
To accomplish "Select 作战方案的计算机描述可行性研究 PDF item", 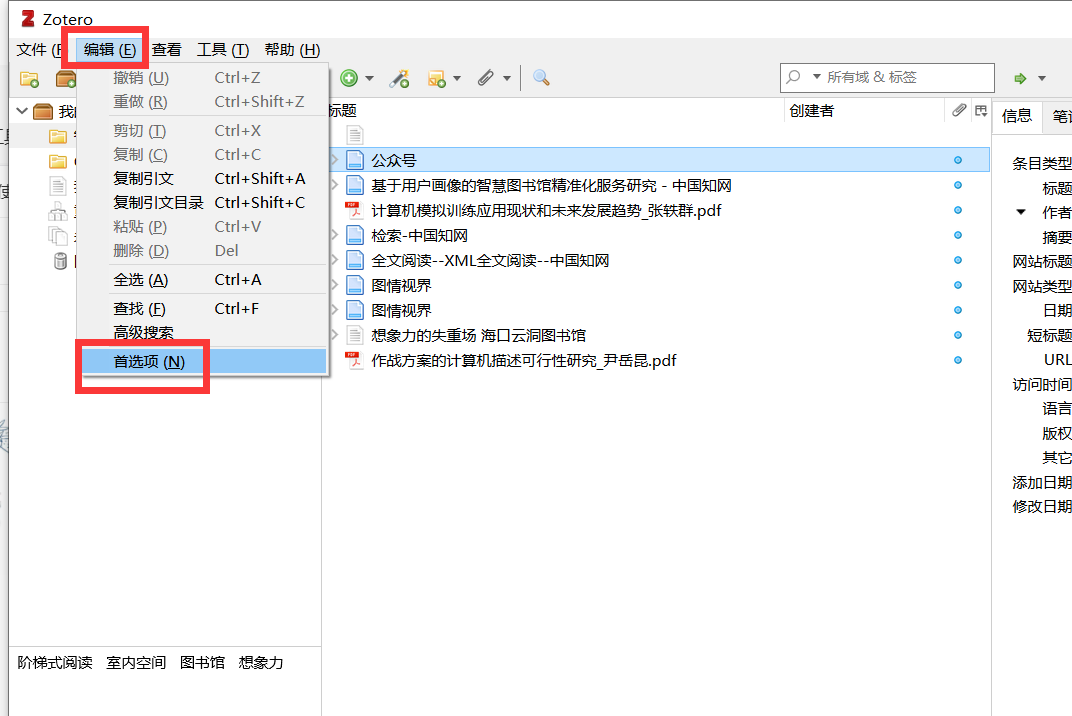I will click(524, 360).
